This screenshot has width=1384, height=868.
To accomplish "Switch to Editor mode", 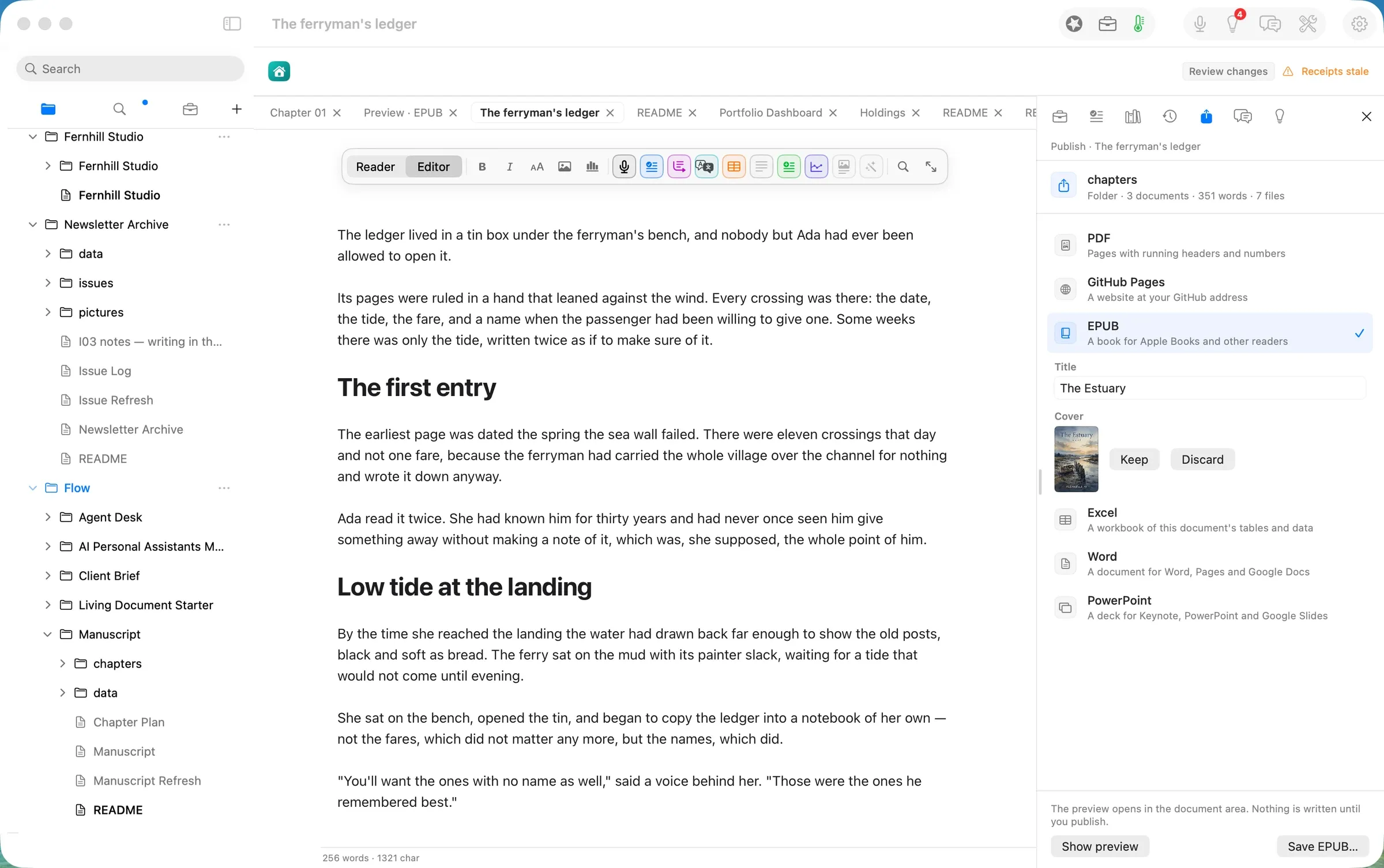I will point(433,167).
